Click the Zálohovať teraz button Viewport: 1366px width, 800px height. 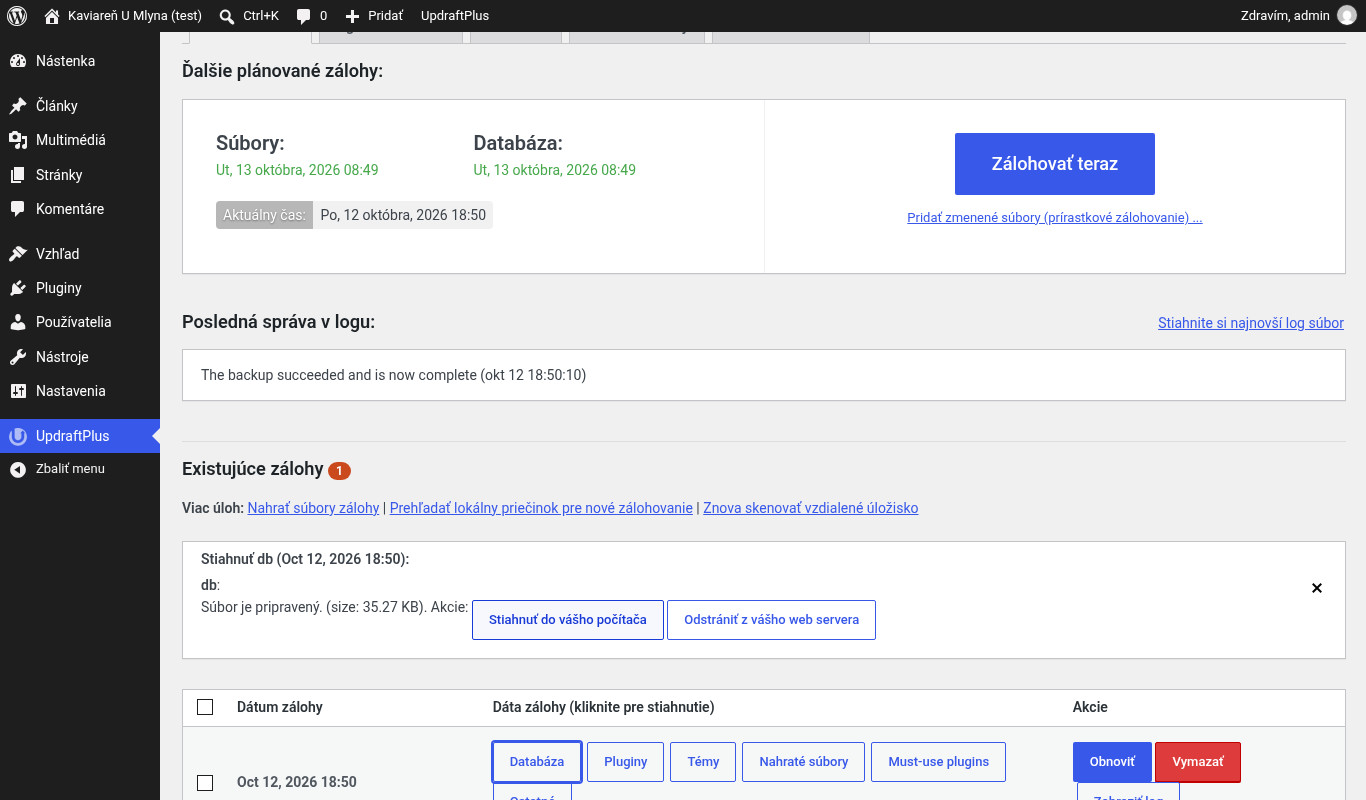[x=1055, y=164]
